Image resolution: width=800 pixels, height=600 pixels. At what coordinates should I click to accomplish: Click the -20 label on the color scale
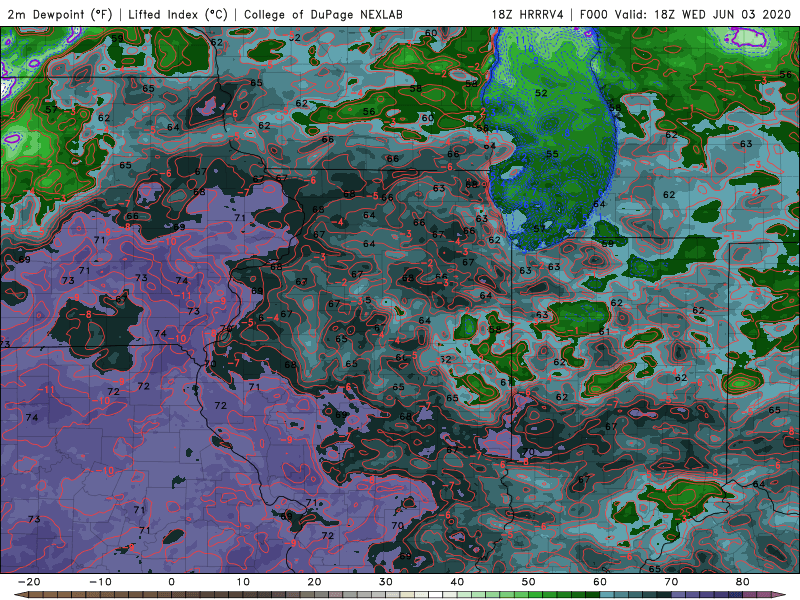(x=29, y=582)
